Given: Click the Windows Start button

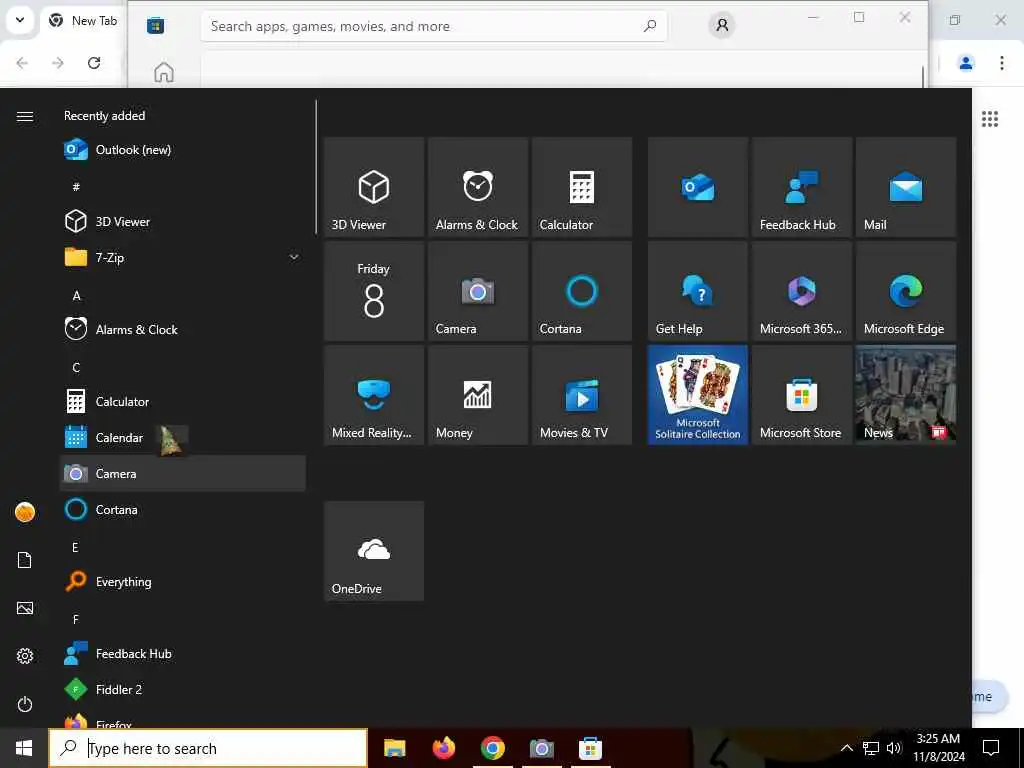Looking at the screenshot, I should pyautogui.click(x=24, y=748).
